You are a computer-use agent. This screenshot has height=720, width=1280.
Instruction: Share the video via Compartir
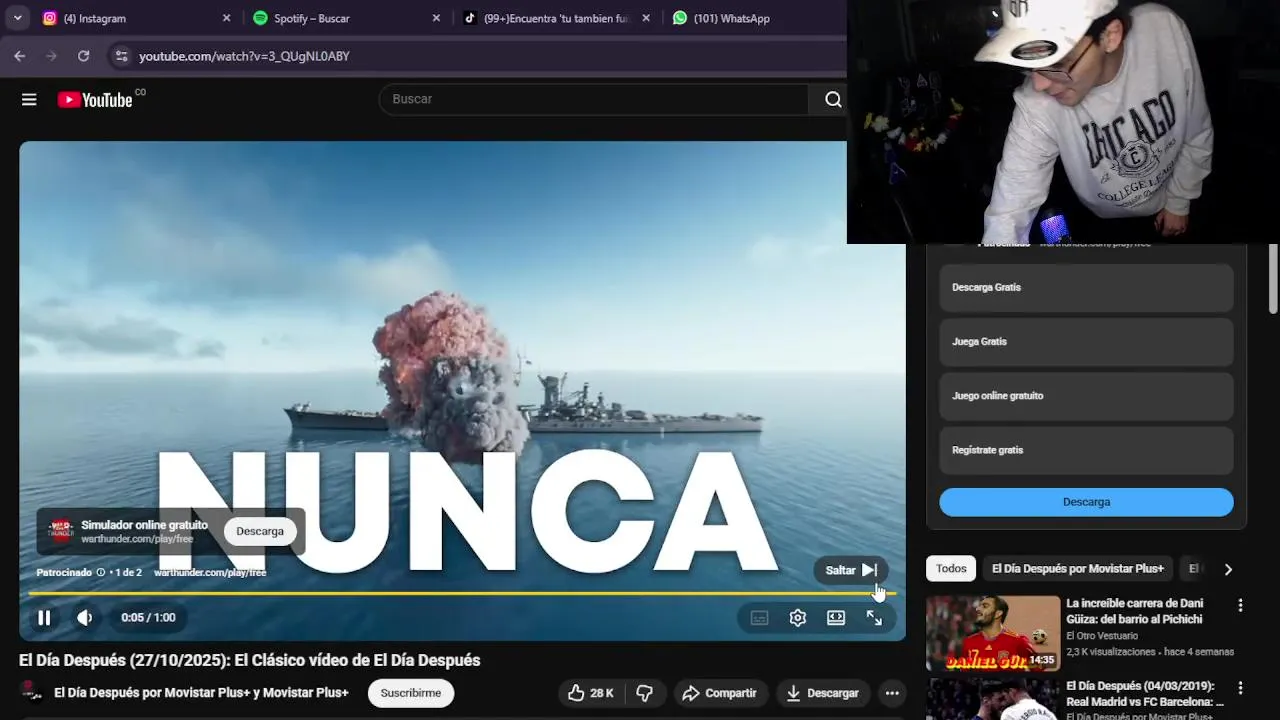pyautogui.click(x=719, y=693)
